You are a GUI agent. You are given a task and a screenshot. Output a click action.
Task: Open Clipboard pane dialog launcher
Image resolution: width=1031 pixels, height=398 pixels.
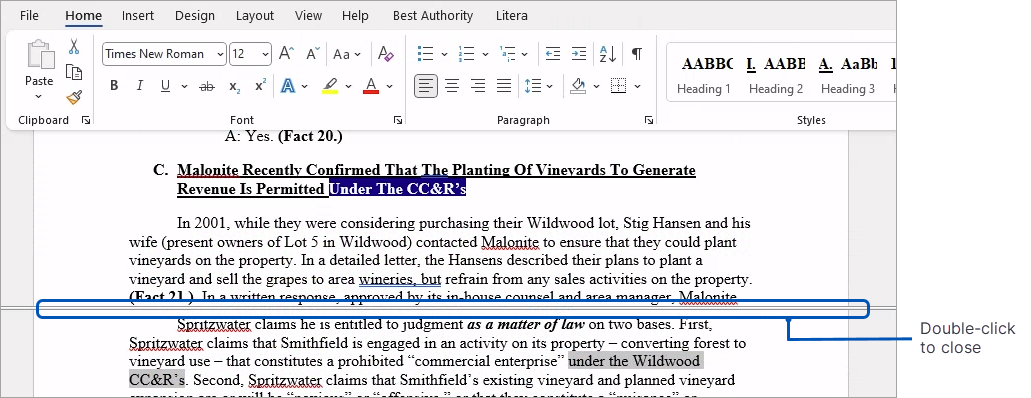(x=85, y=120)
